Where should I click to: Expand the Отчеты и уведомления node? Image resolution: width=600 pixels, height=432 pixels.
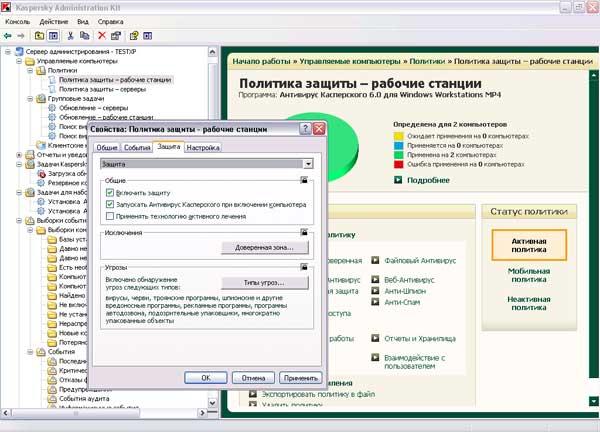tap(19, 155)
